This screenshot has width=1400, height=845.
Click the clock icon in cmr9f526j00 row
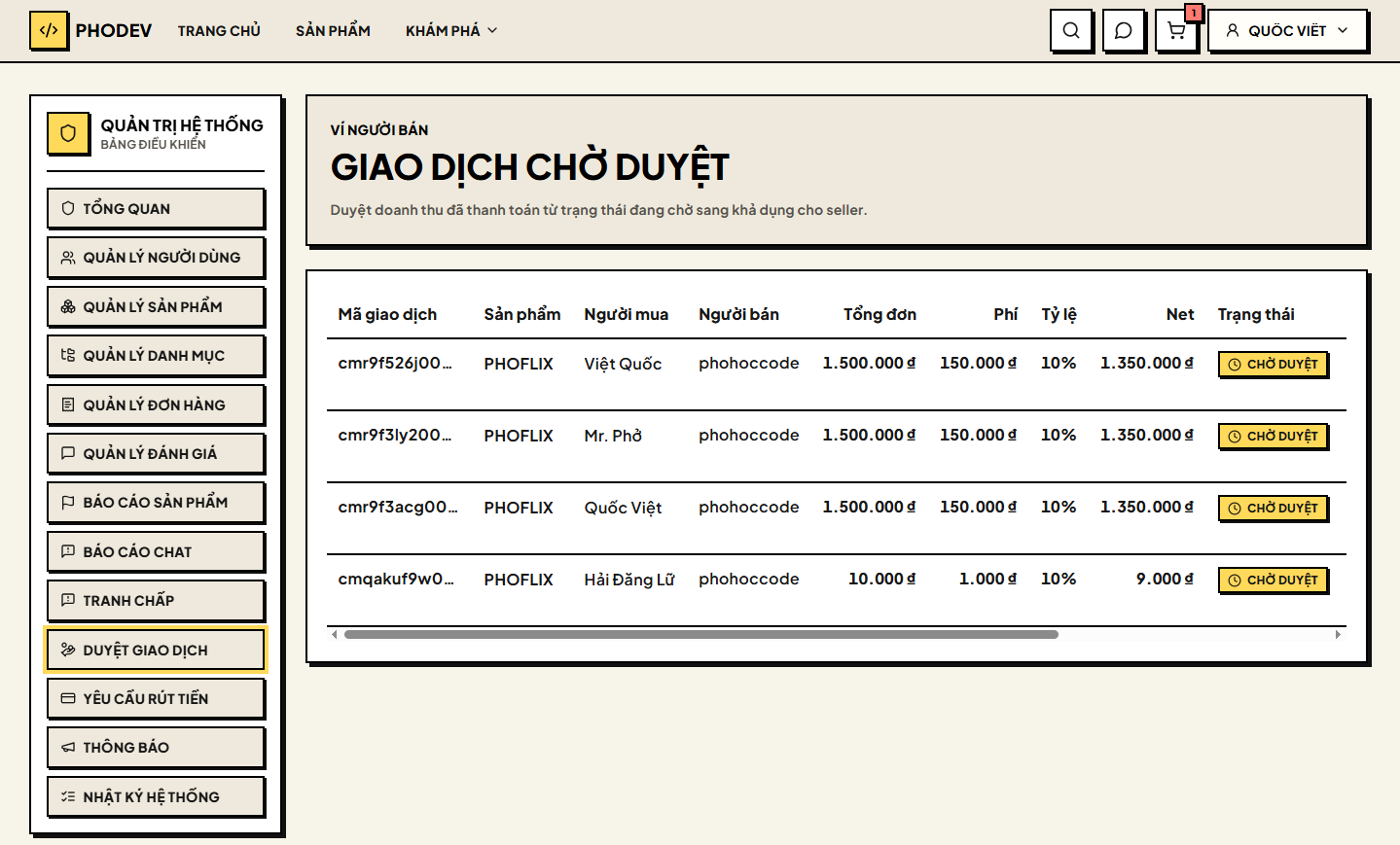1235,365
